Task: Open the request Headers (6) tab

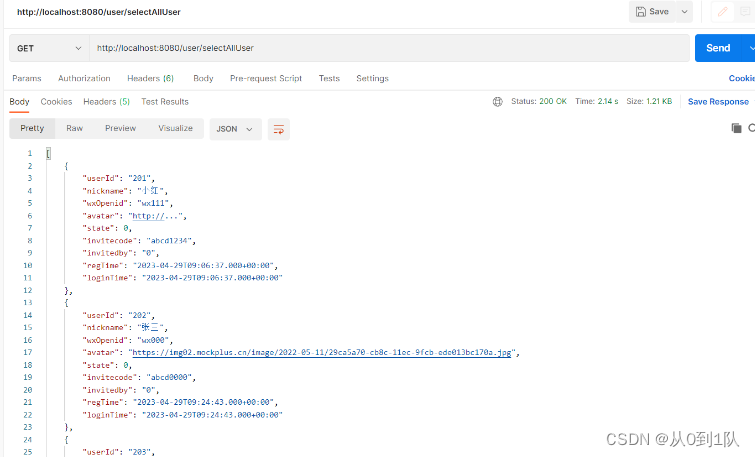Action: pos(150,78)
